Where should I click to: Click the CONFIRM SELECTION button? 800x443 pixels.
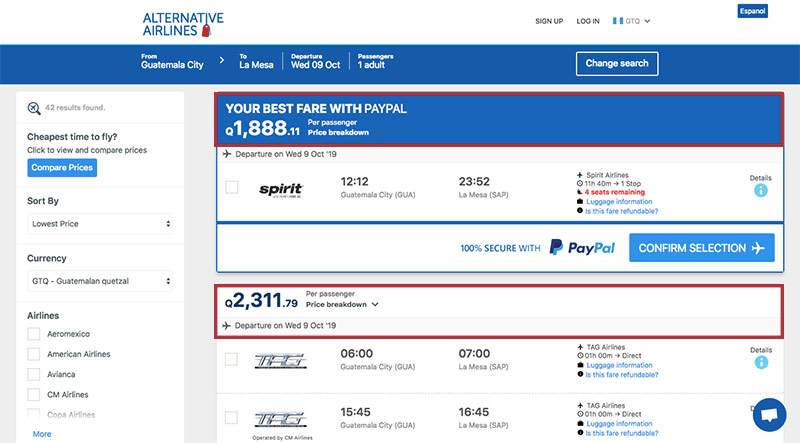[x=702, y=248]
